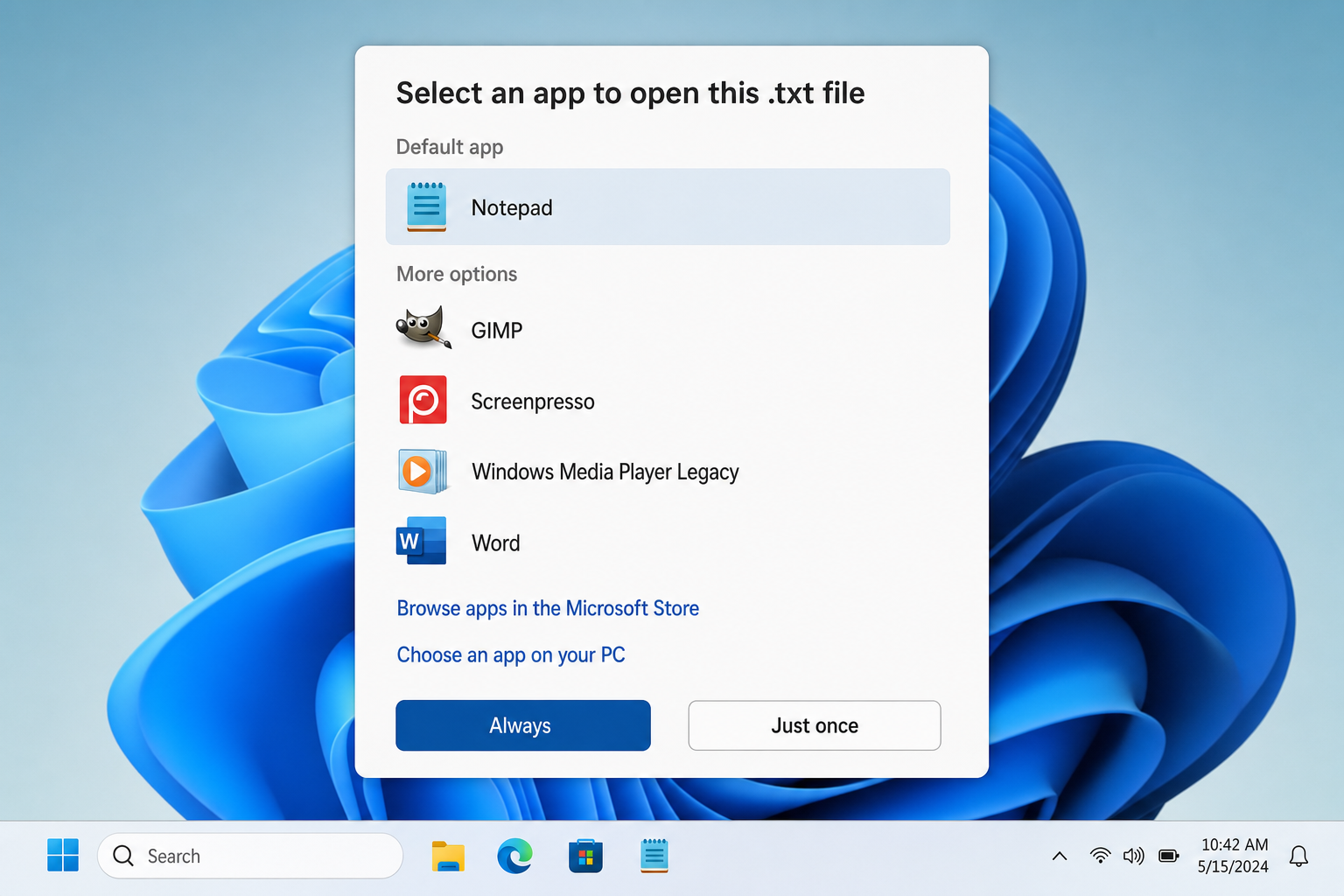Launch Microsoft Edge from the taskbar
Viewport: 1344px width, 896px height.
click(515, 856)
